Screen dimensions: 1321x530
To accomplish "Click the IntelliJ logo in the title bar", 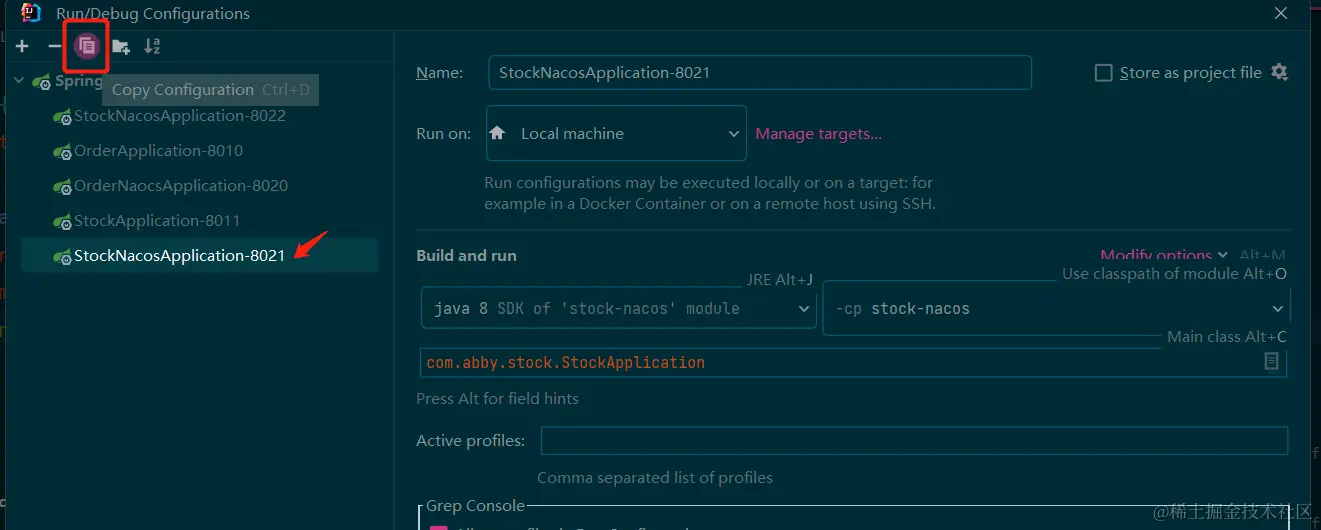I will 31,12.
